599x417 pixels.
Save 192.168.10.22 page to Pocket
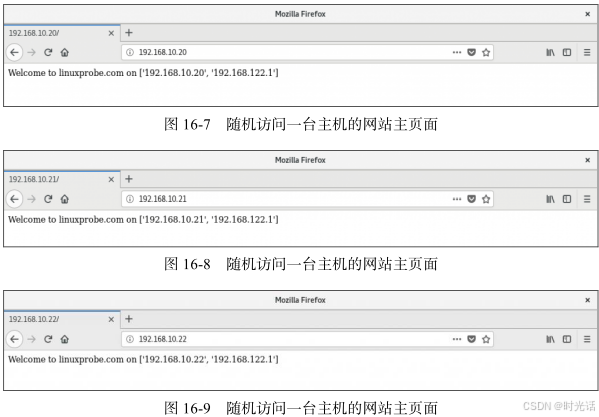[x=471, y=339]
